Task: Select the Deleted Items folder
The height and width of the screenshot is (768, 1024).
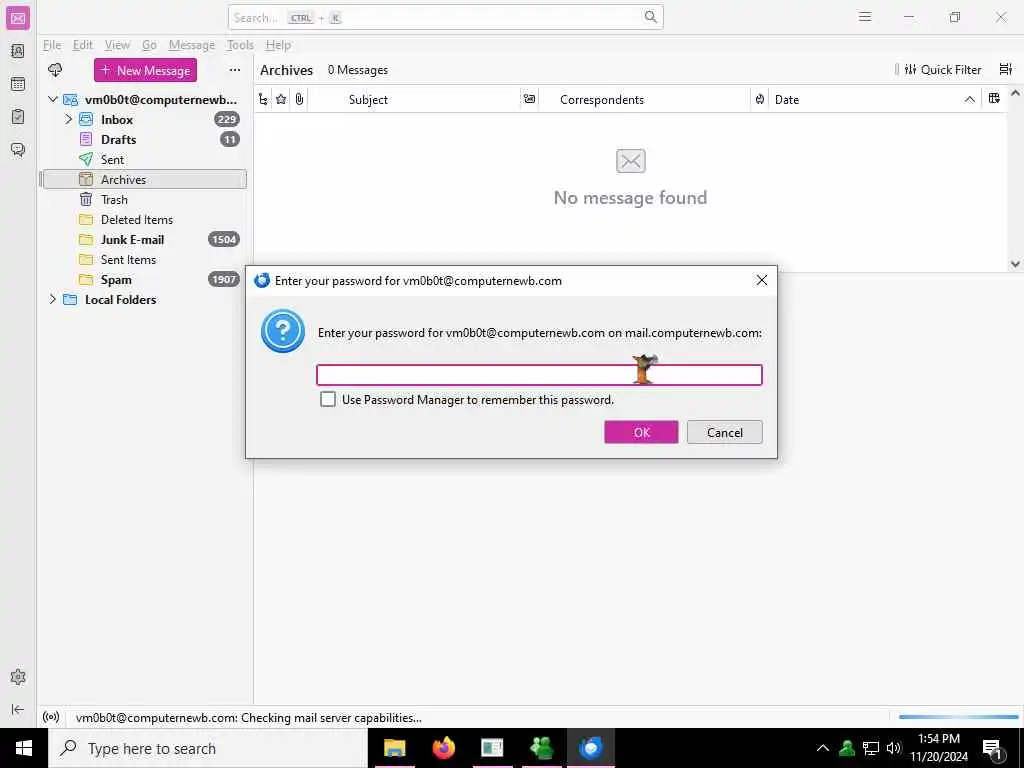Action: coord(144,219)
